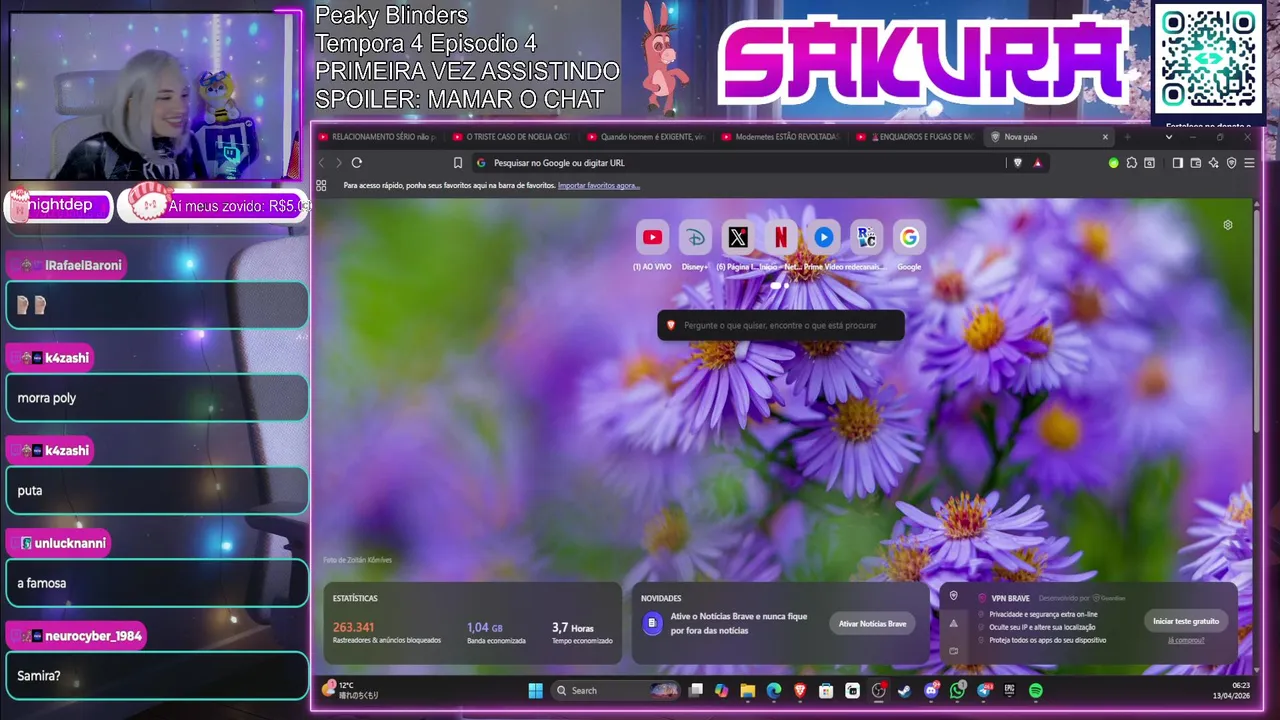Viewport: 1280px width, 720px height.
Task: Switch to O TRISTE CASO DE NOELIA tab
Action: 512,137
